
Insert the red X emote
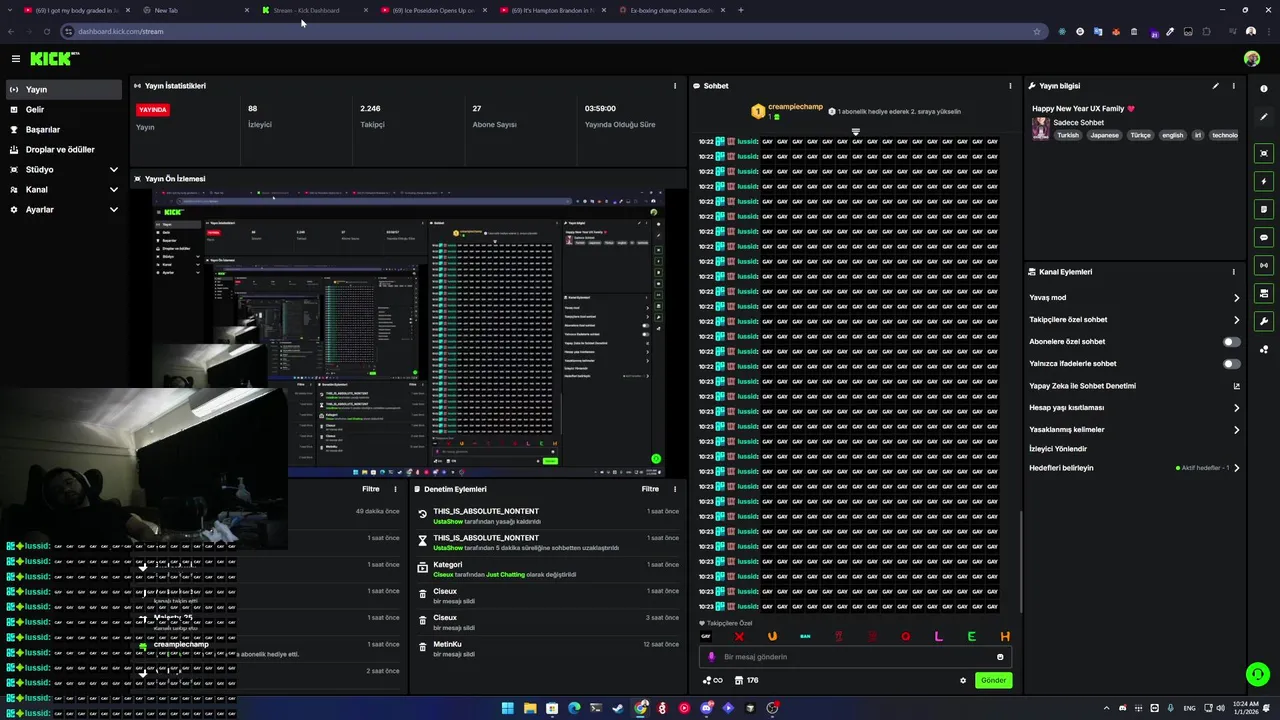(x=739, y=636)
